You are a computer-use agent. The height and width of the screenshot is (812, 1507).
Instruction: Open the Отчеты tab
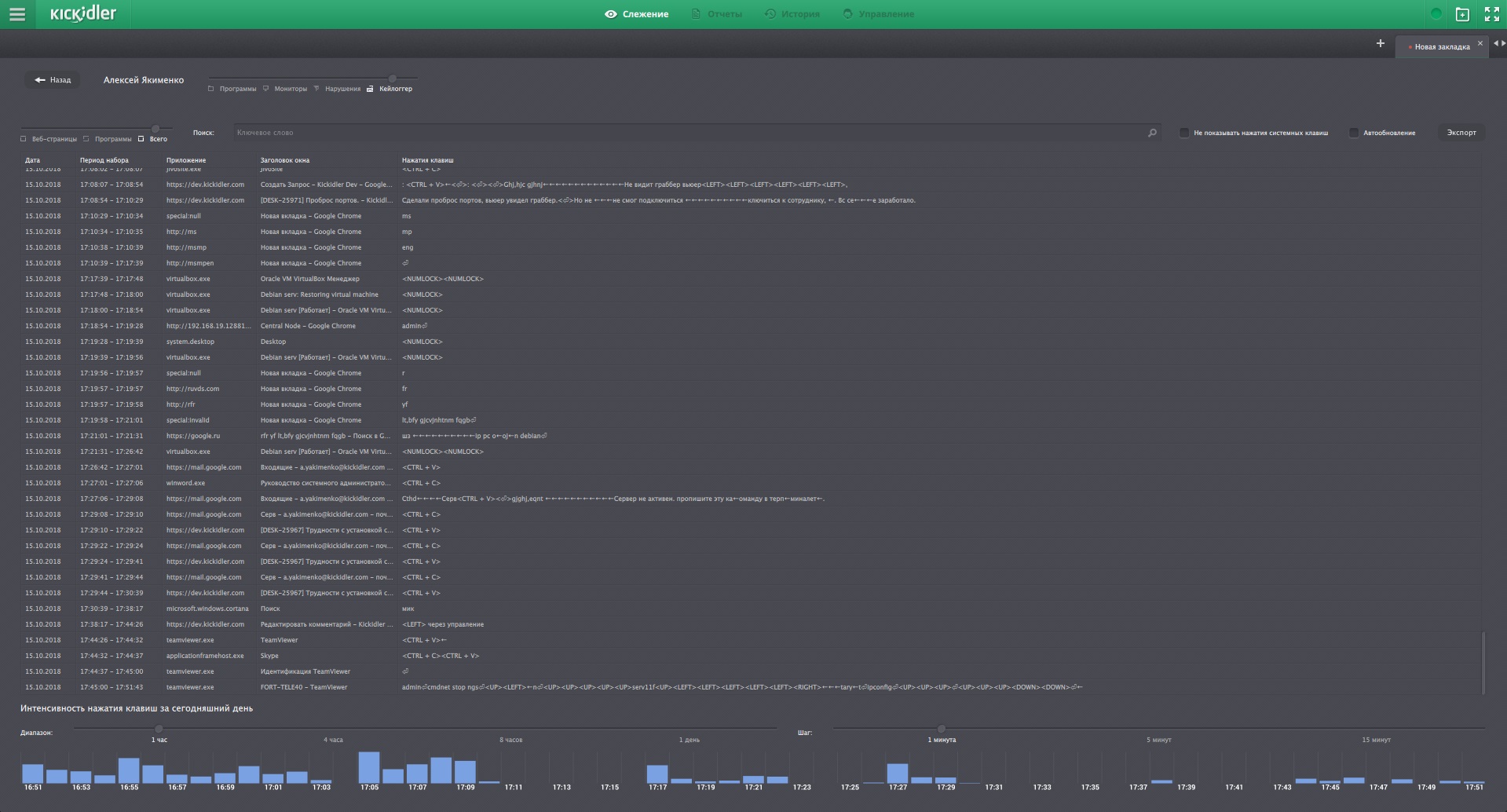pos(717,14)
